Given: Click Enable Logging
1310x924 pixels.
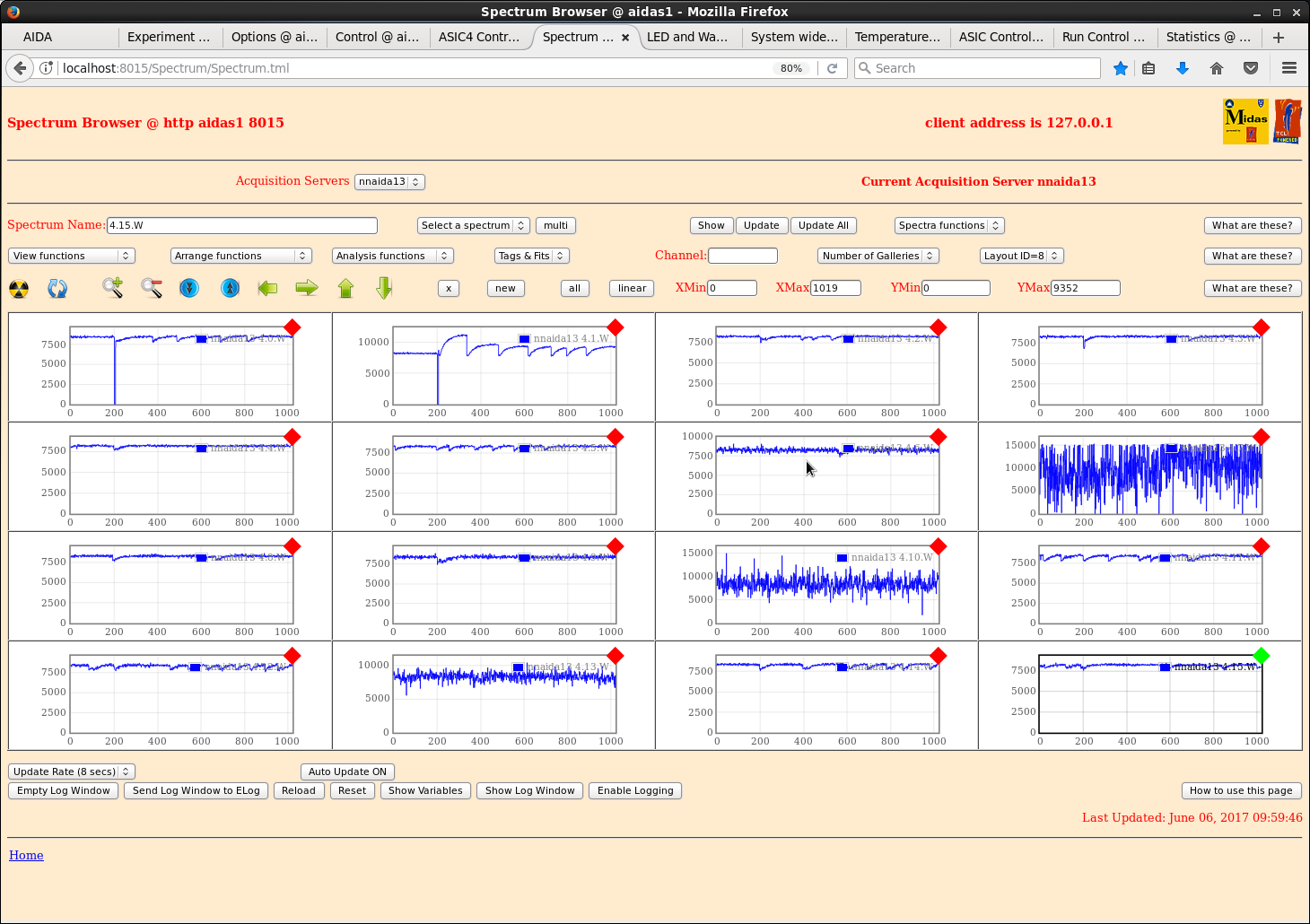Looking at the screenshot, I should click(635, 790).
